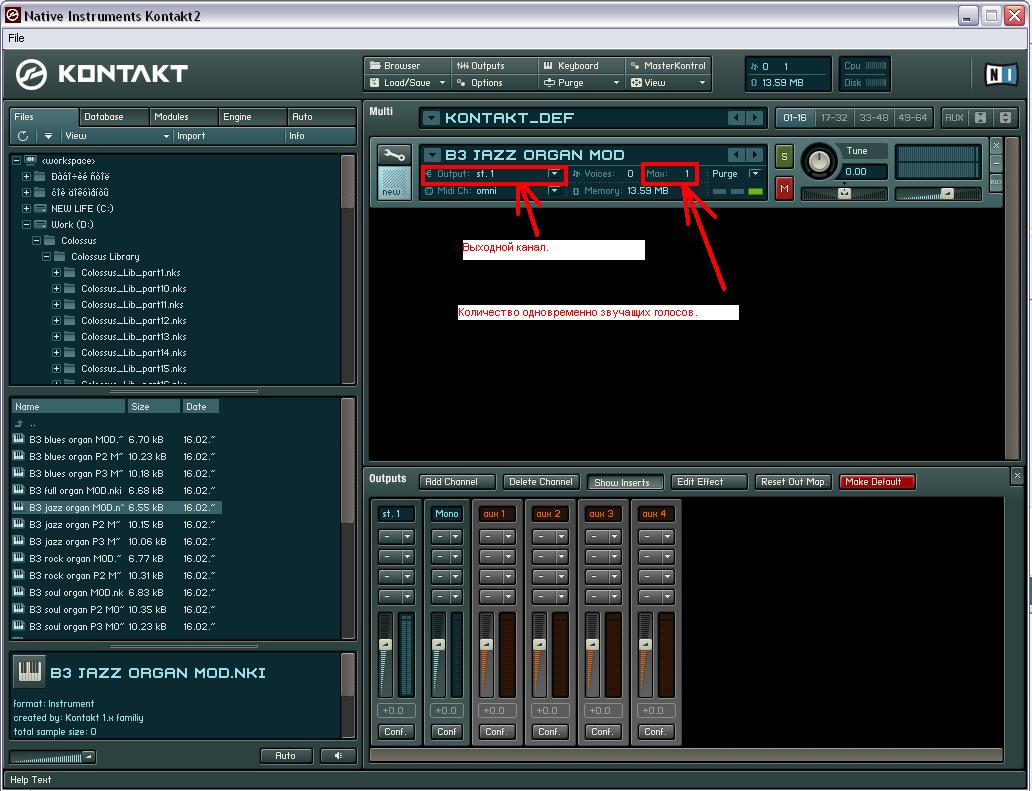Open the File menu
The image size is (1032, 791).
click(16, 38)
